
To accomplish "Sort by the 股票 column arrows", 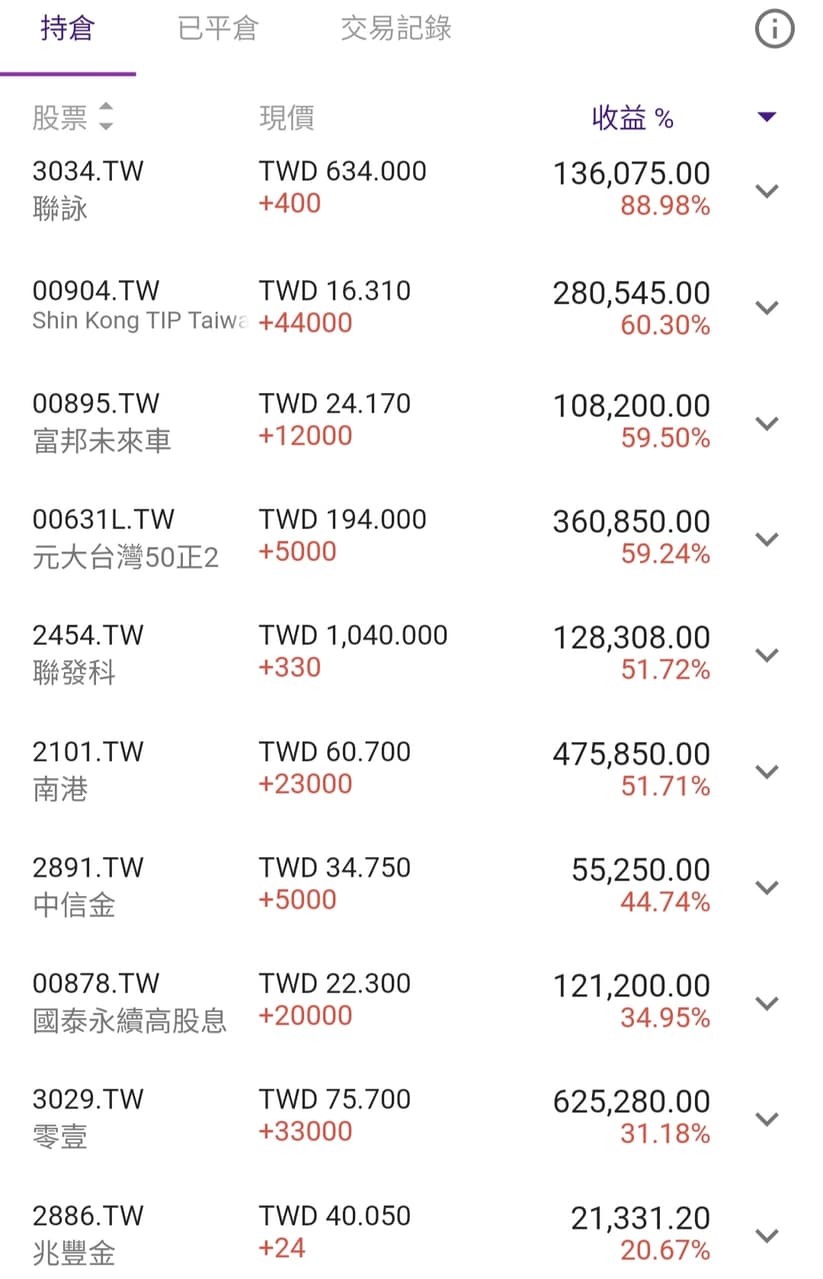I will [105, 117].
